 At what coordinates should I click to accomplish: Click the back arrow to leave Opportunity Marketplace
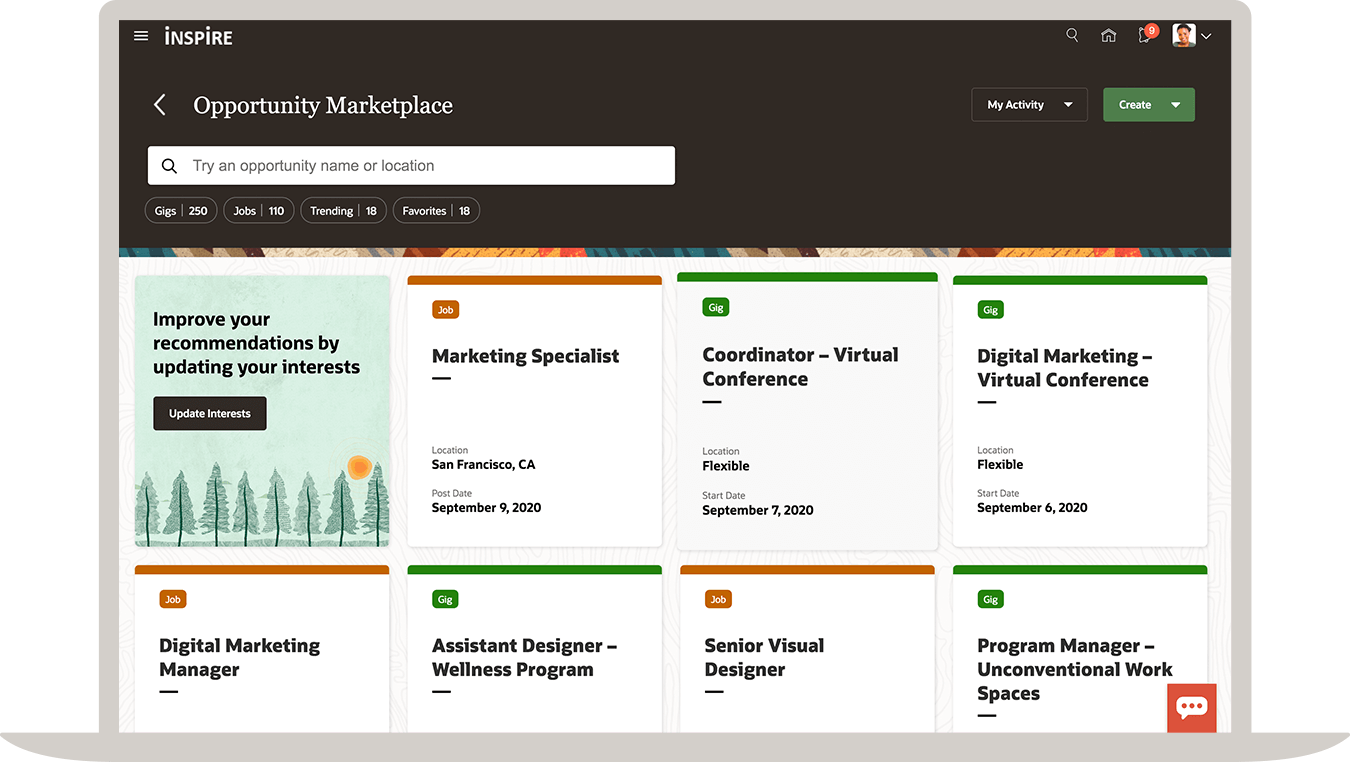(x=160, y=104)
